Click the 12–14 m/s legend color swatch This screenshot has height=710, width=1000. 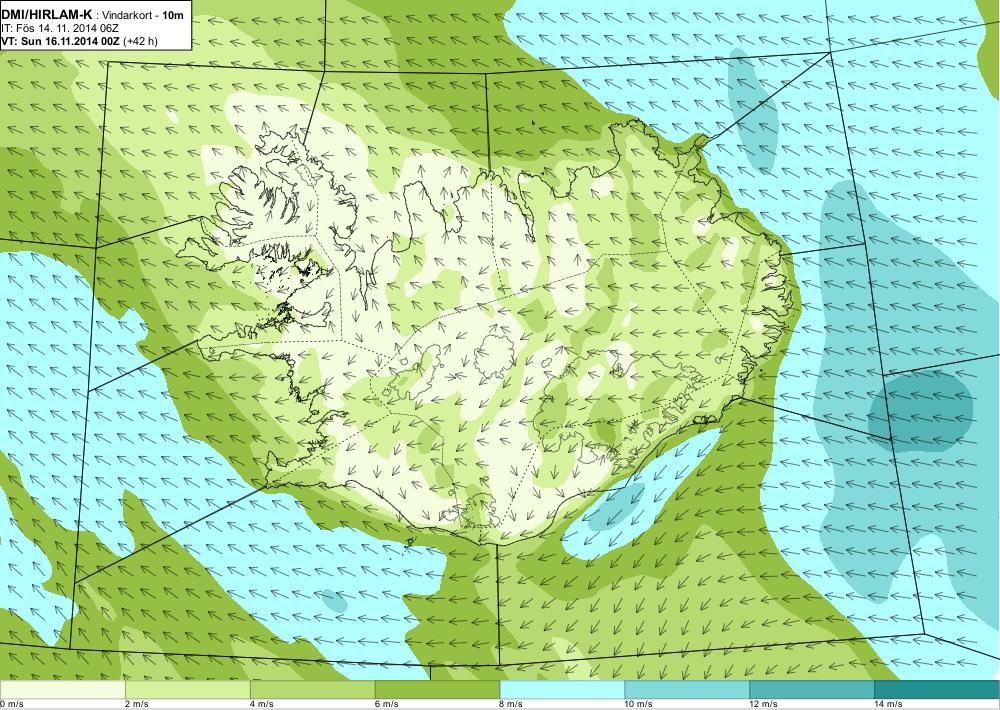(812, 690)
